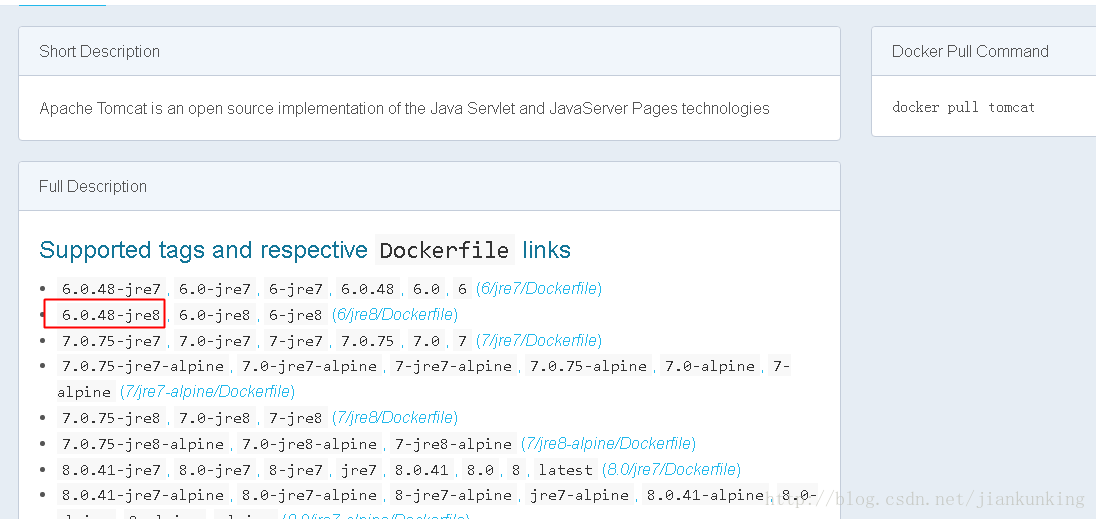Select the 7.0.75-alpine tag
The height and width of the screenshot is (519, 1096).
click(589, 366)
